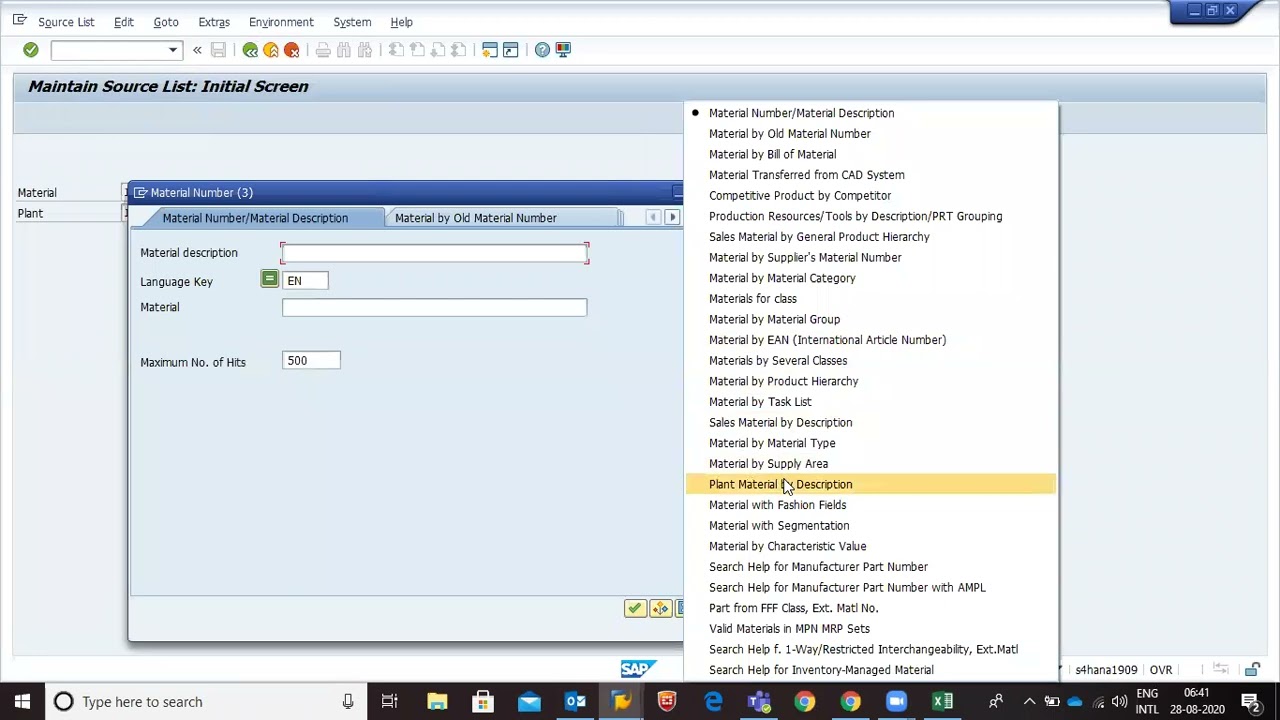Open the Goto menu
The image size is (1280, 720).
pyautogui.click(x=166, y=22)
